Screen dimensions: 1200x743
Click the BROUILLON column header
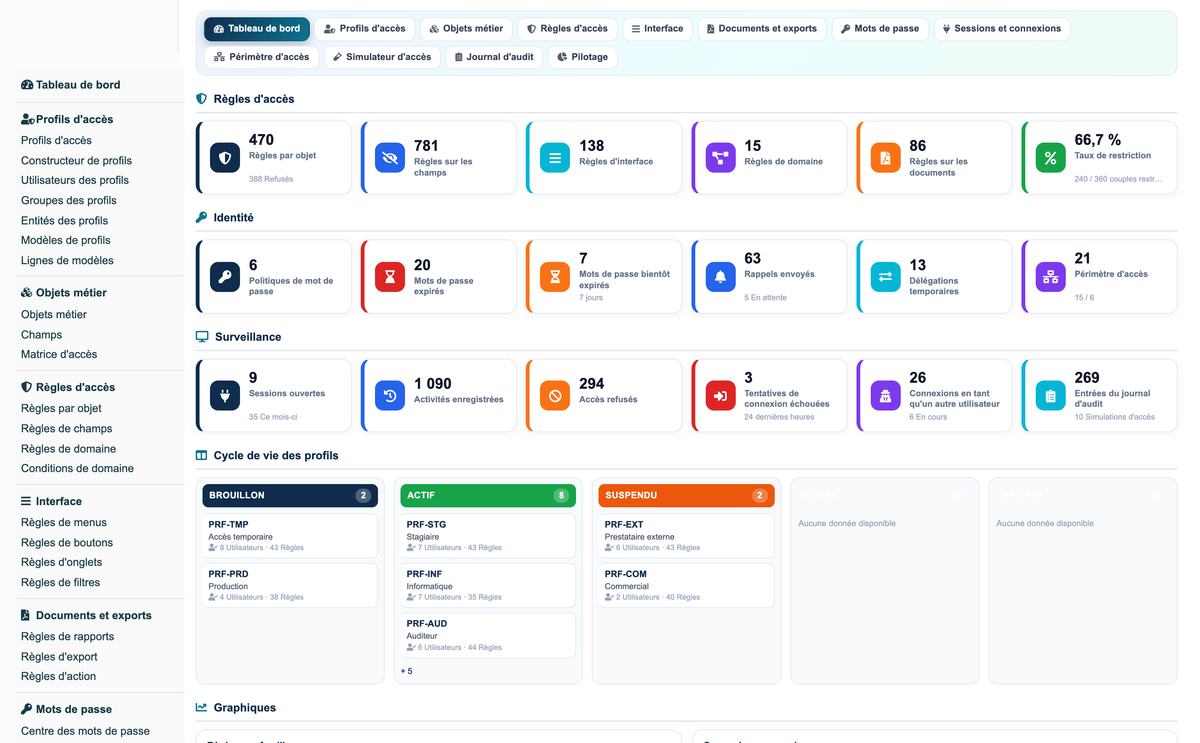coord(290,496)
